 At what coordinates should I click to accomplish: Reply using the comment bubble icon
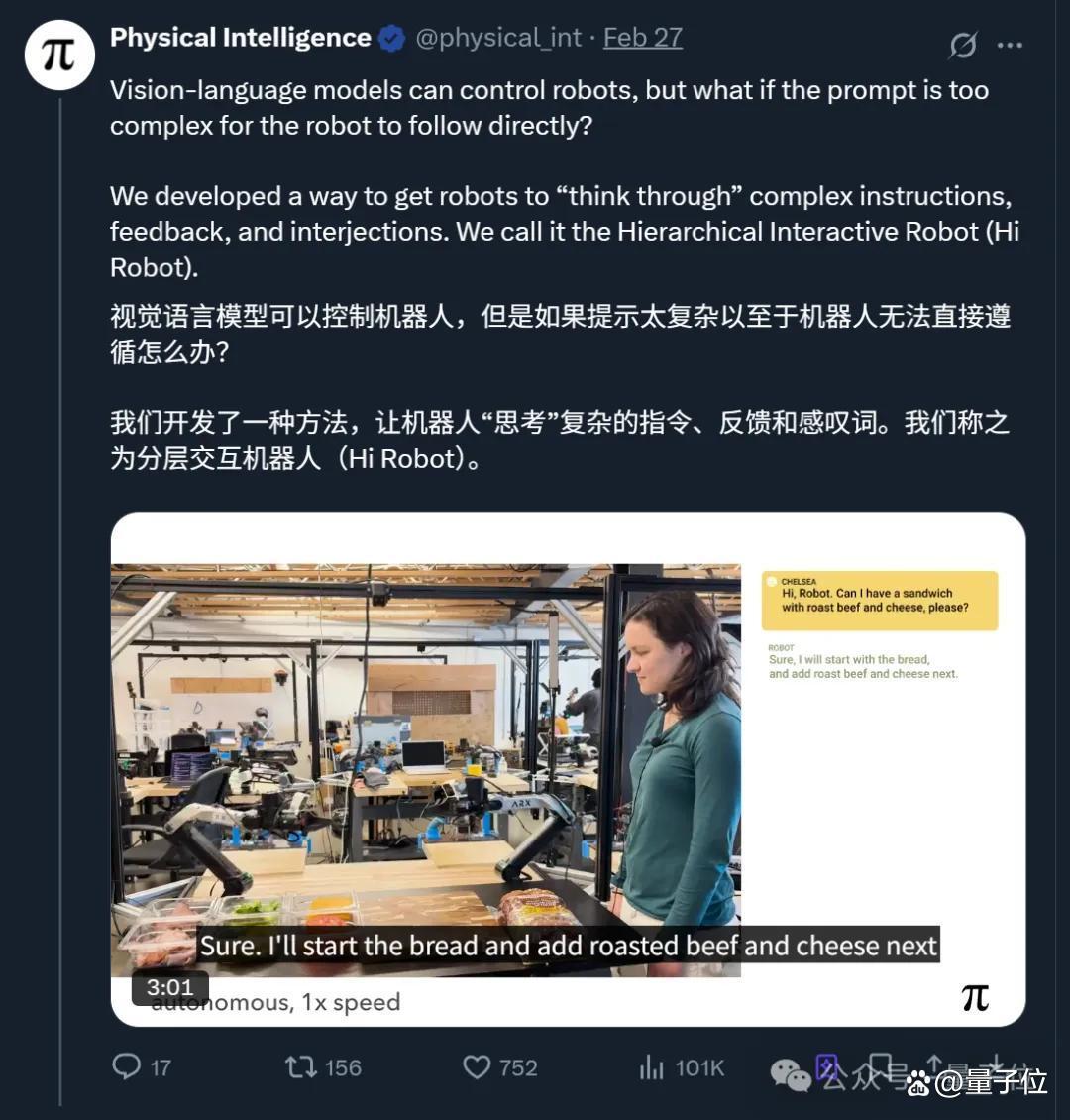coord(127,1066)
